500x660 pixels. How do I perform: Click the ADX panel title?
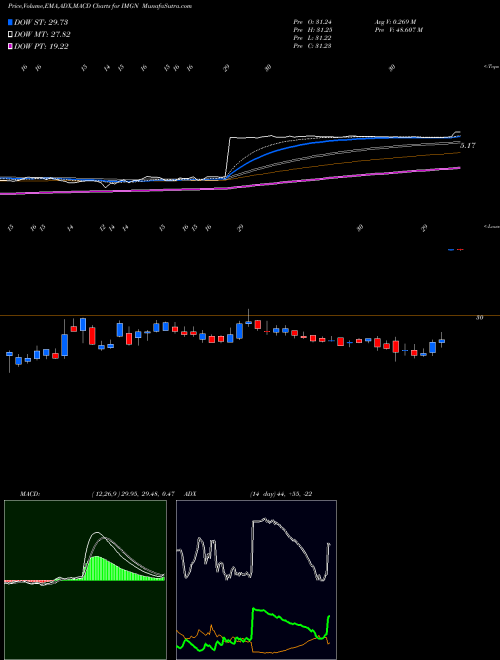[x=191, y=494]
